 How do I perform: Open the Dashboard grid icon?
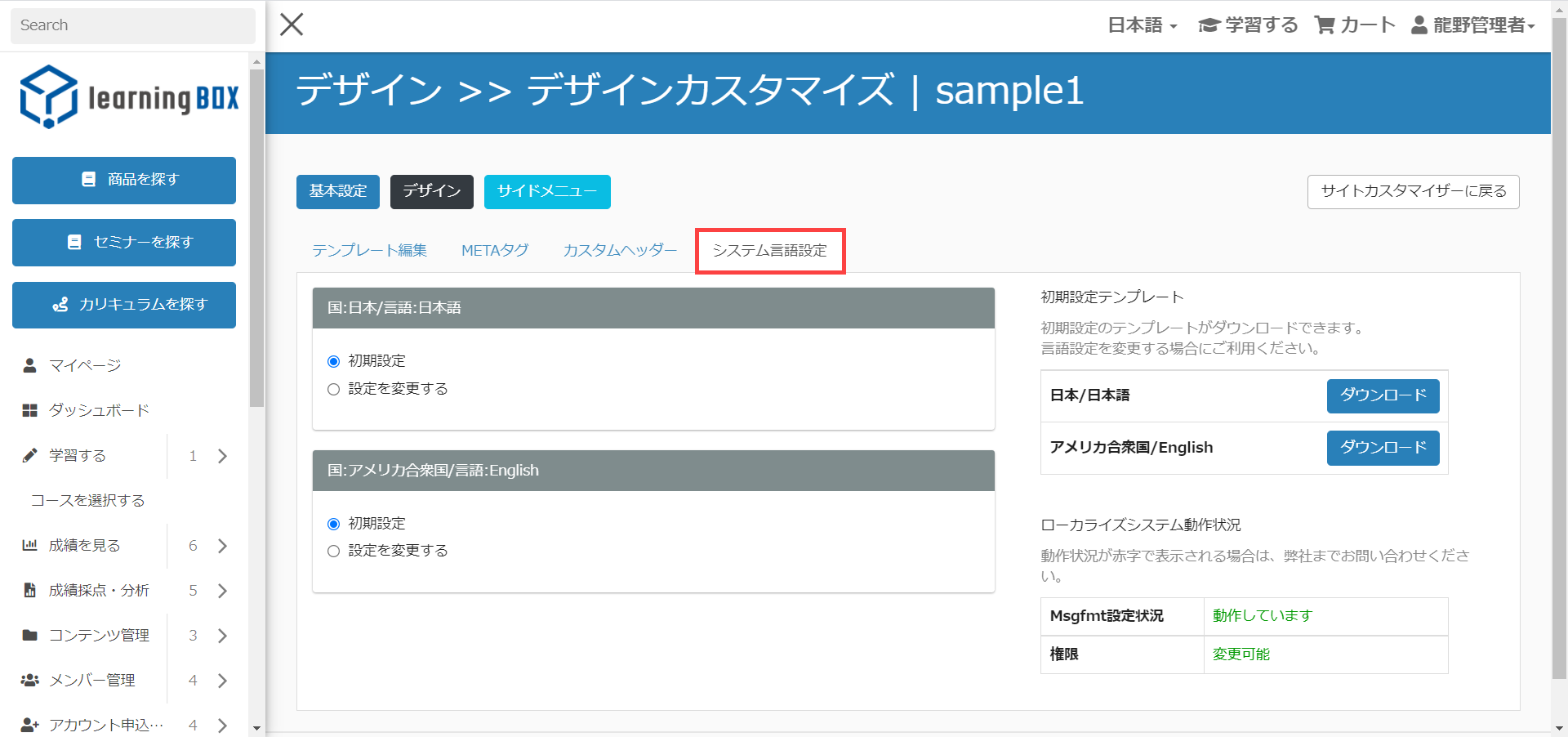click(x=30, y=410)
